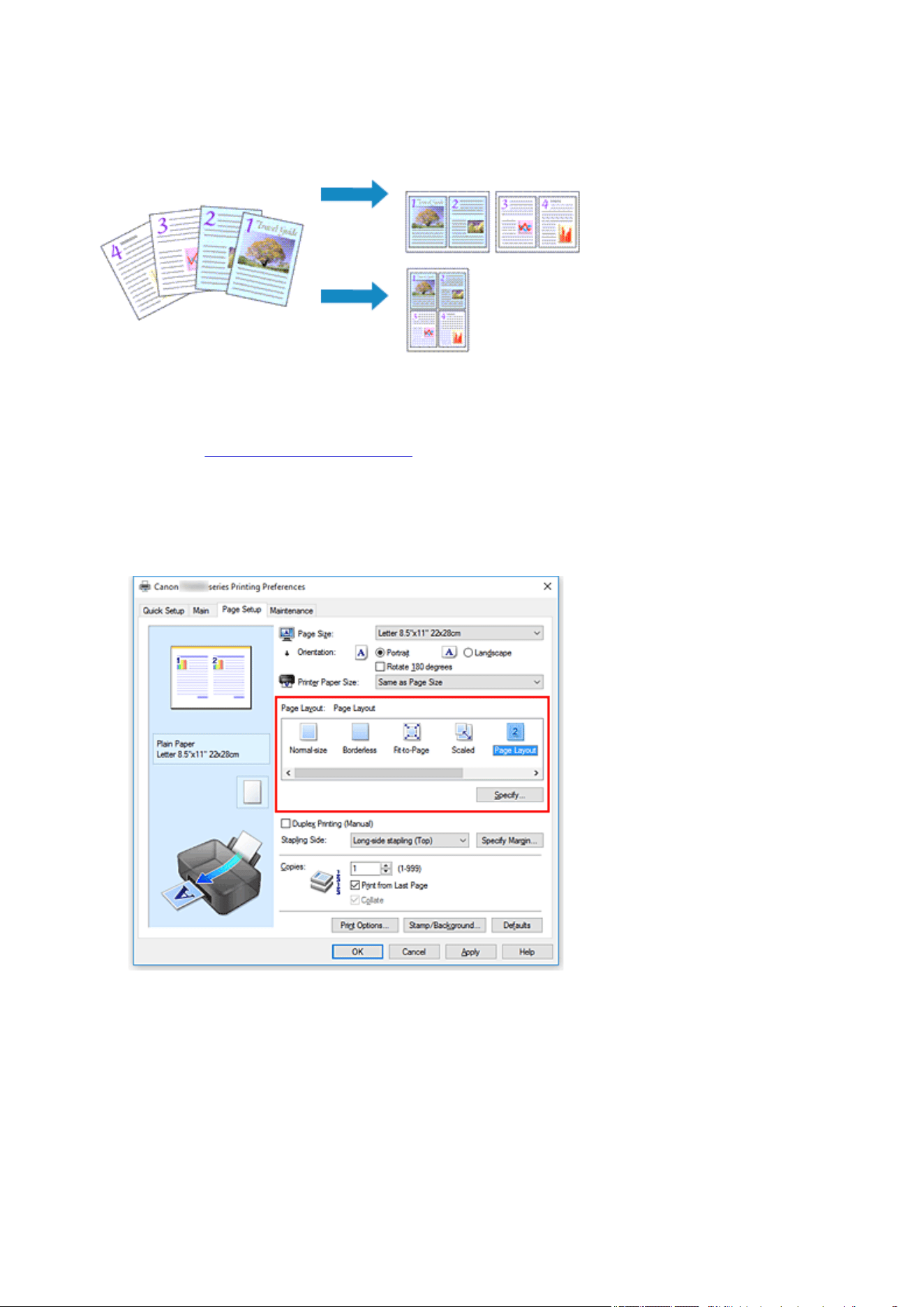924x1307 pixels.
Task: Open the Page Setup tab
Action: (241, 610)
